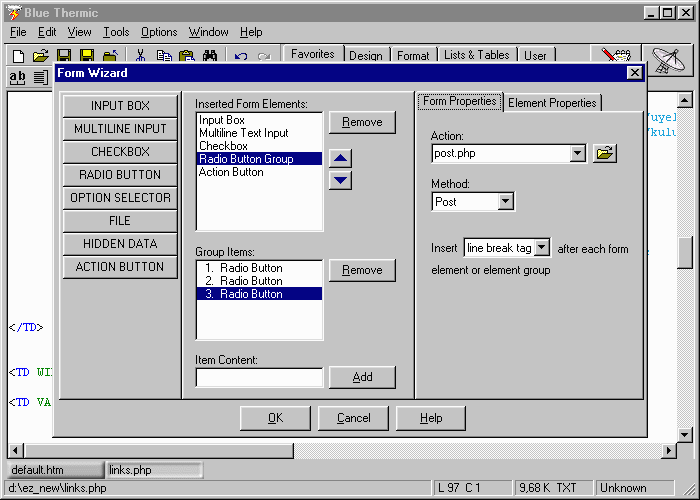
Task: Click the New document toolbar icon
Action: (18, 56)
